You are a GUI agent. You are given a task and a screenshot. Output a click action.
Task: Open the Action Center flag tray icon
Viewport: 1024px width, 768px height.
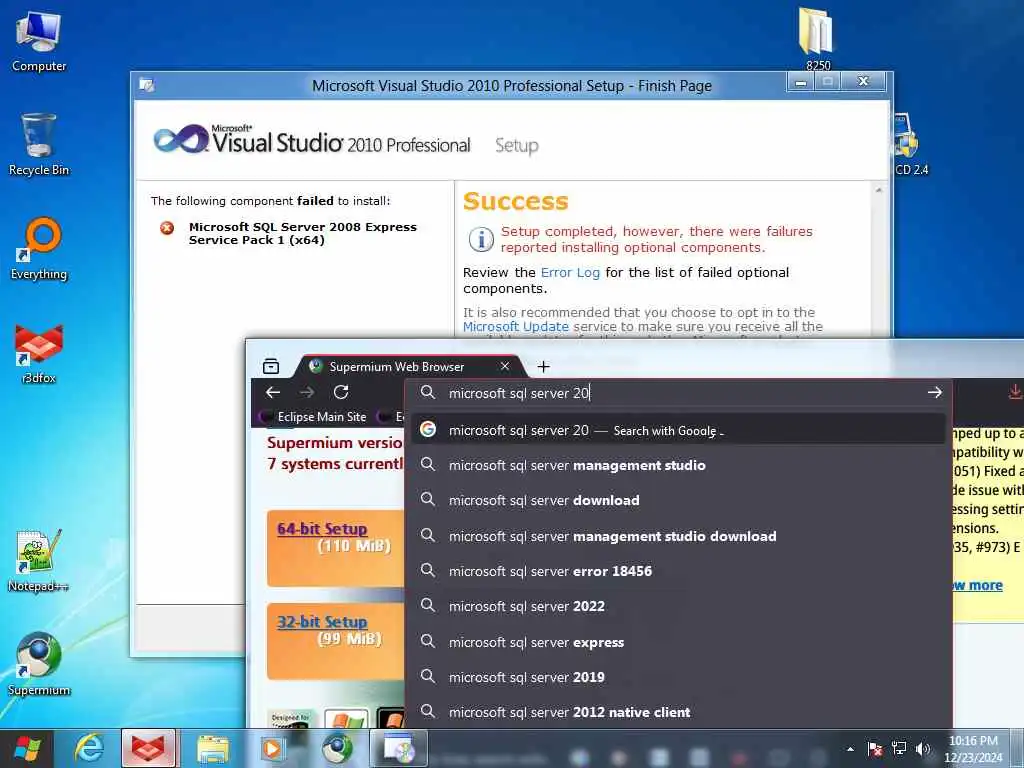(874, 749)
